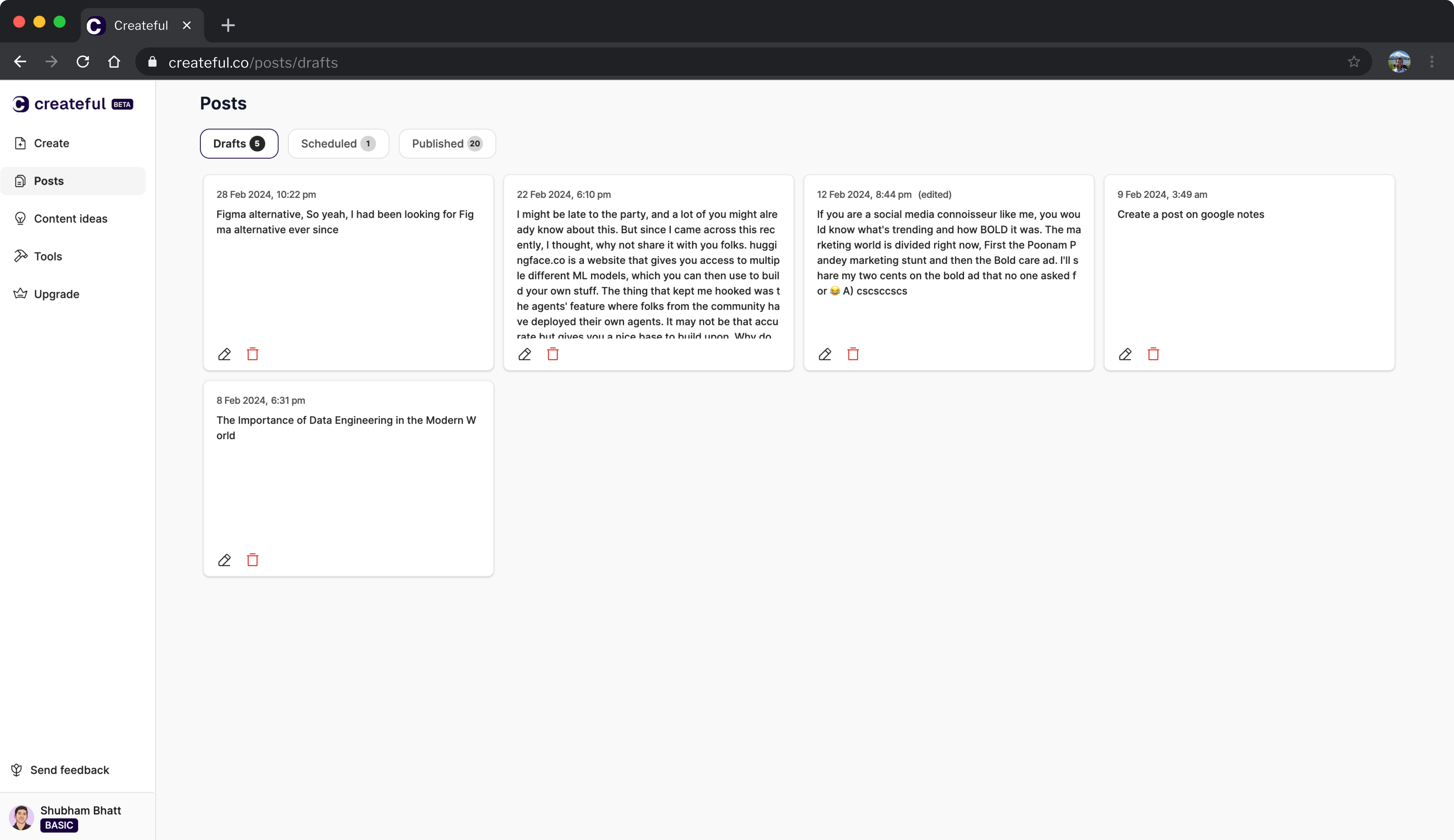The height and width of the screenshot is (840, 1454).
Task: Open the browser home page
Action: click(x=114, y=62)
